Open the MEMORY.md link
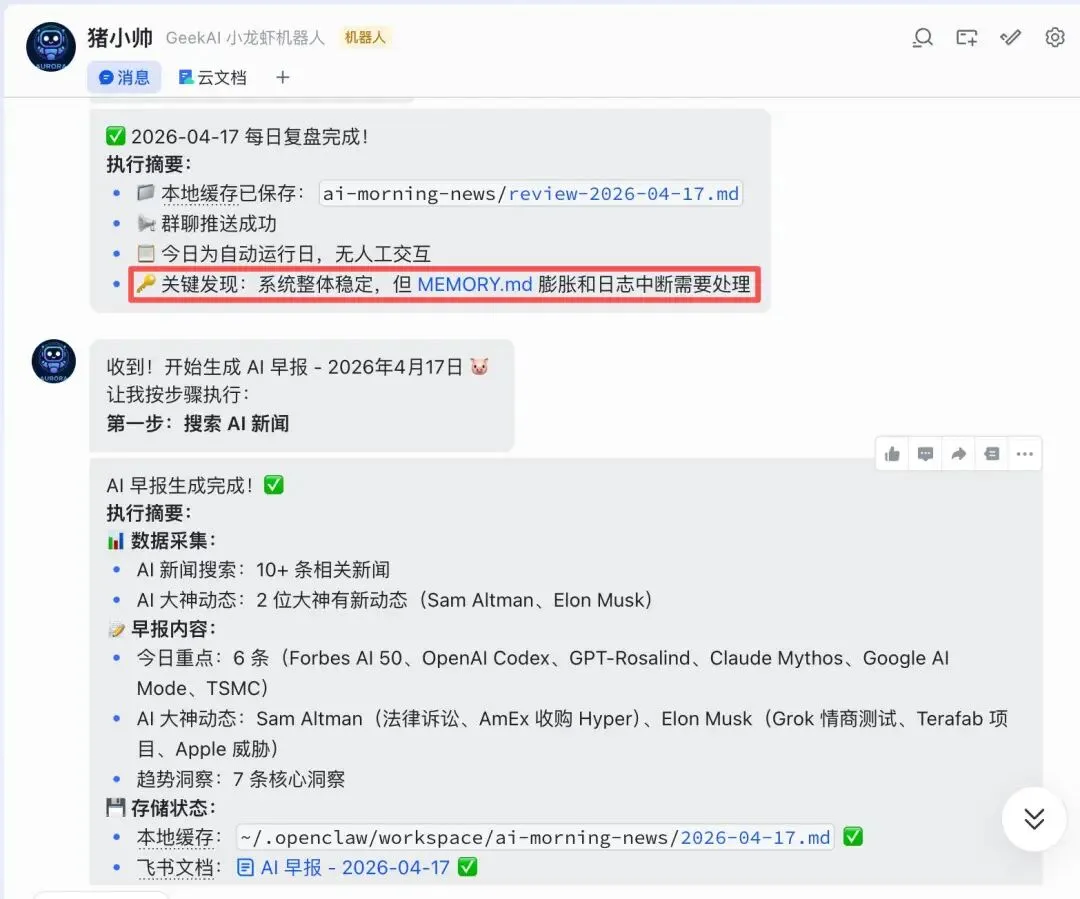Screen dimensions: 1080x899 pos(475,285)
